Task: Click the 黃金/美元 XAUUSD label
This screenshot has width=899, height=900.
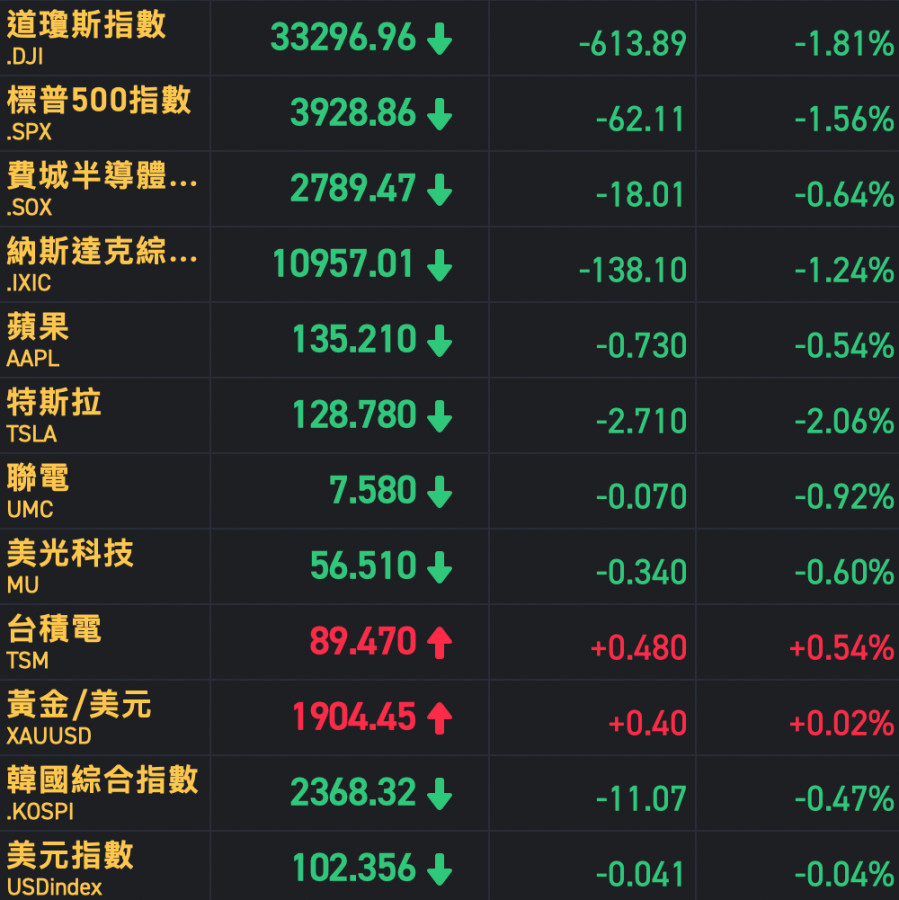Action: (x=79, y=717)
